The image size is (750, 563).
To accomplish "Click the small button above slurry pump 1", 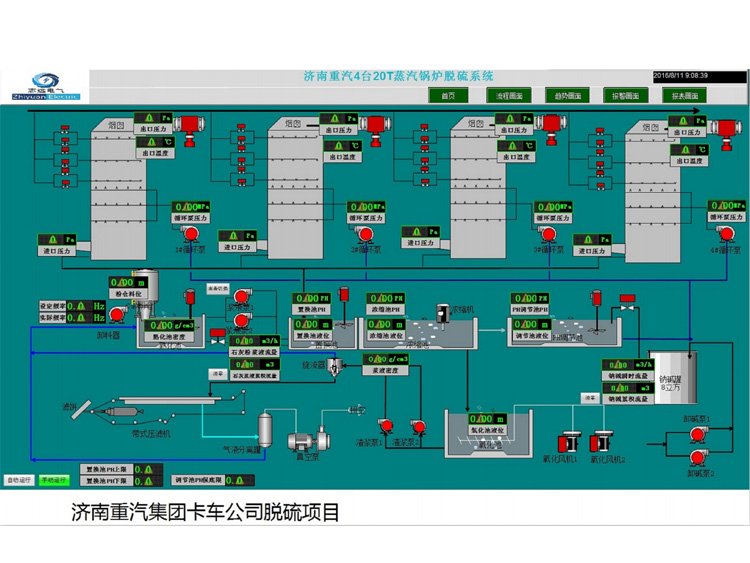I will pos(218,289).
